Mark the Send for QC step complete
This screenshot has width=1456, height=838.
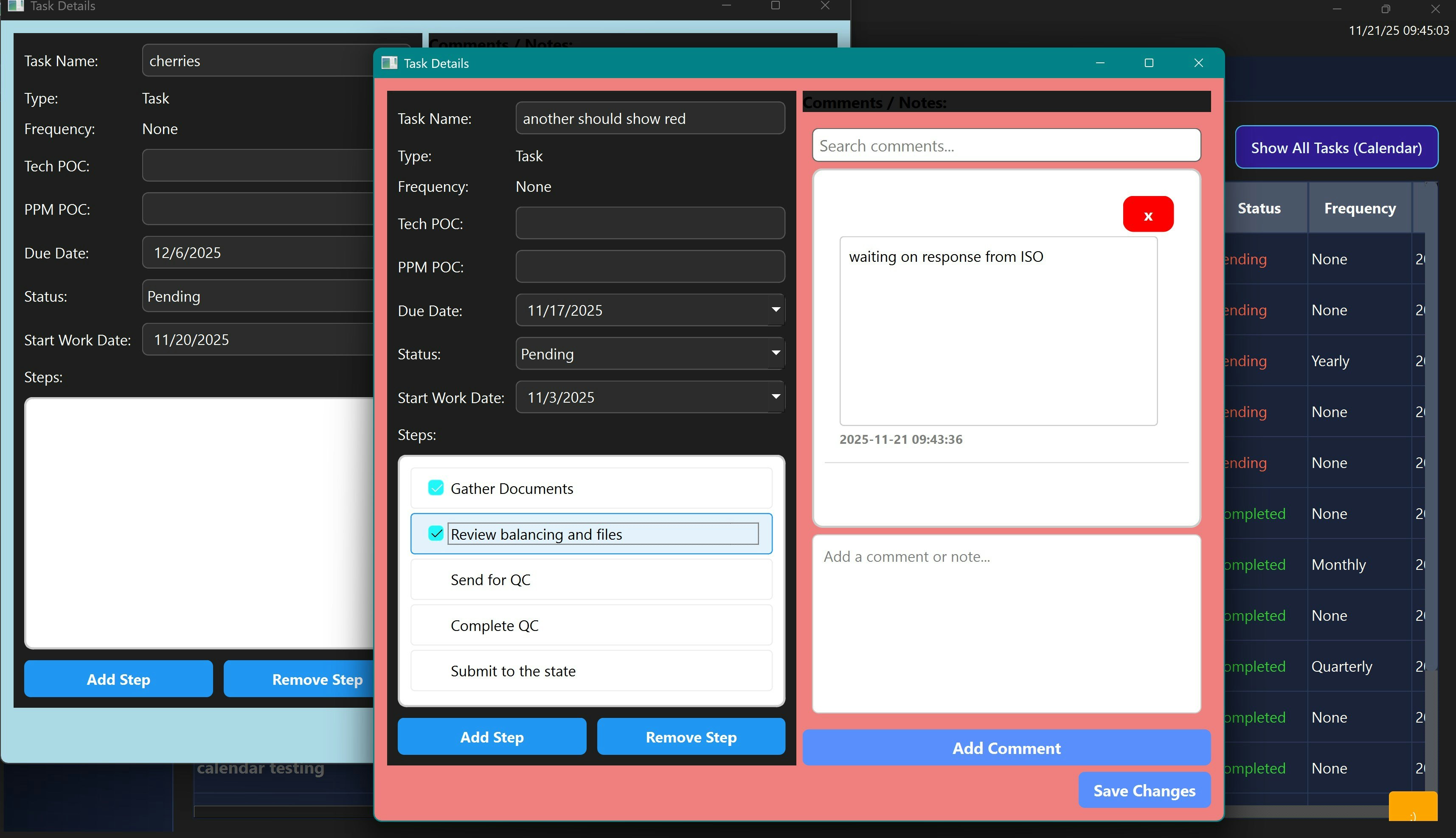435,579
